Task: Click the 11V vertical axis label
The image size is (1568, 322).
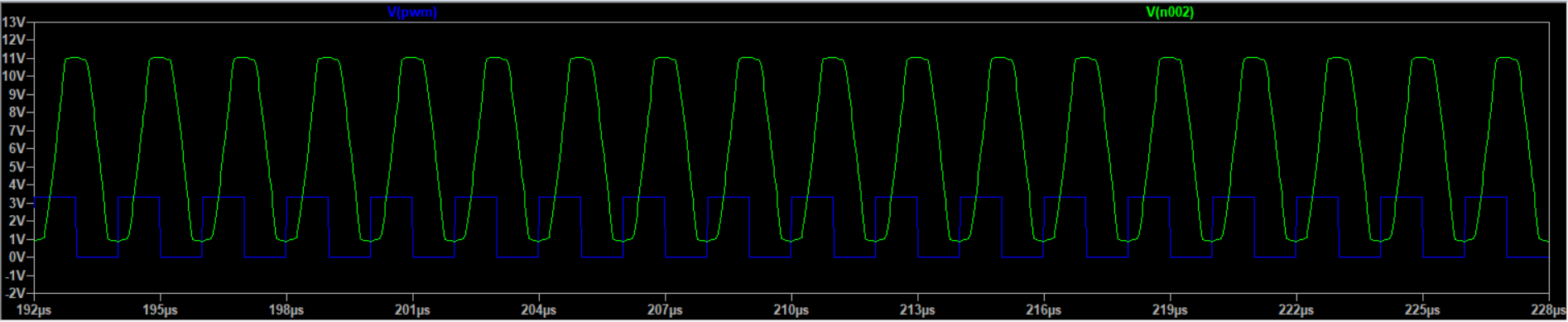Action: coord(14,58)
